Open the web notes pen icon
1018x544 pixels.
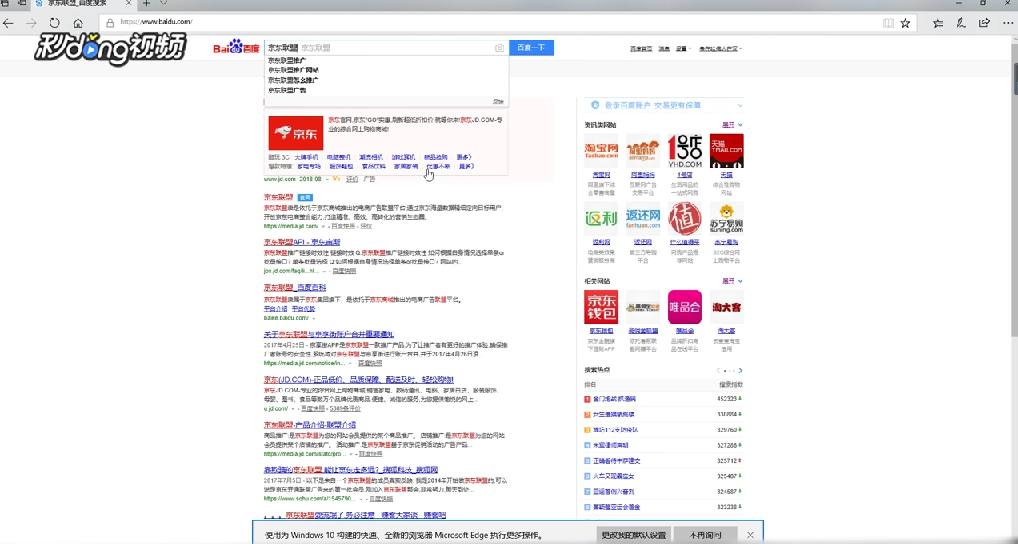pyautogui.click(x=962, y=23)
